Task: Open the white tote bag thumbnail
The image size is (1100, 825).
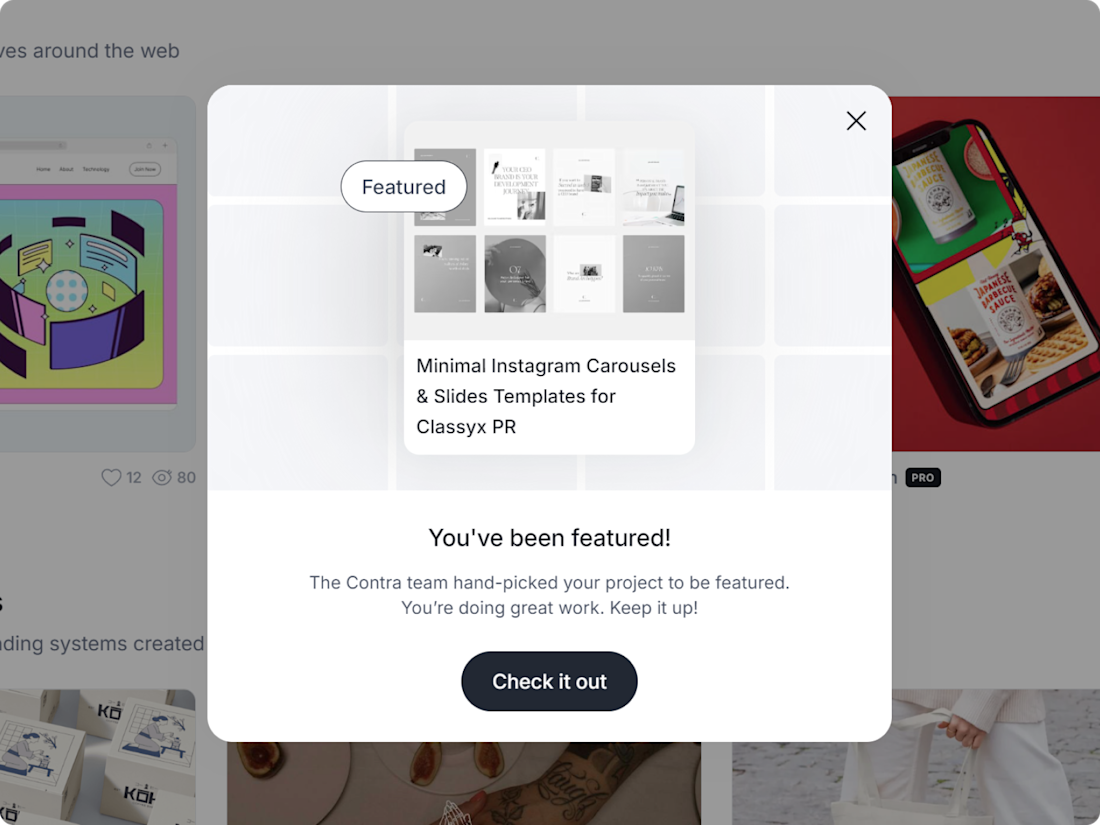Action: [x=915, y=760]
